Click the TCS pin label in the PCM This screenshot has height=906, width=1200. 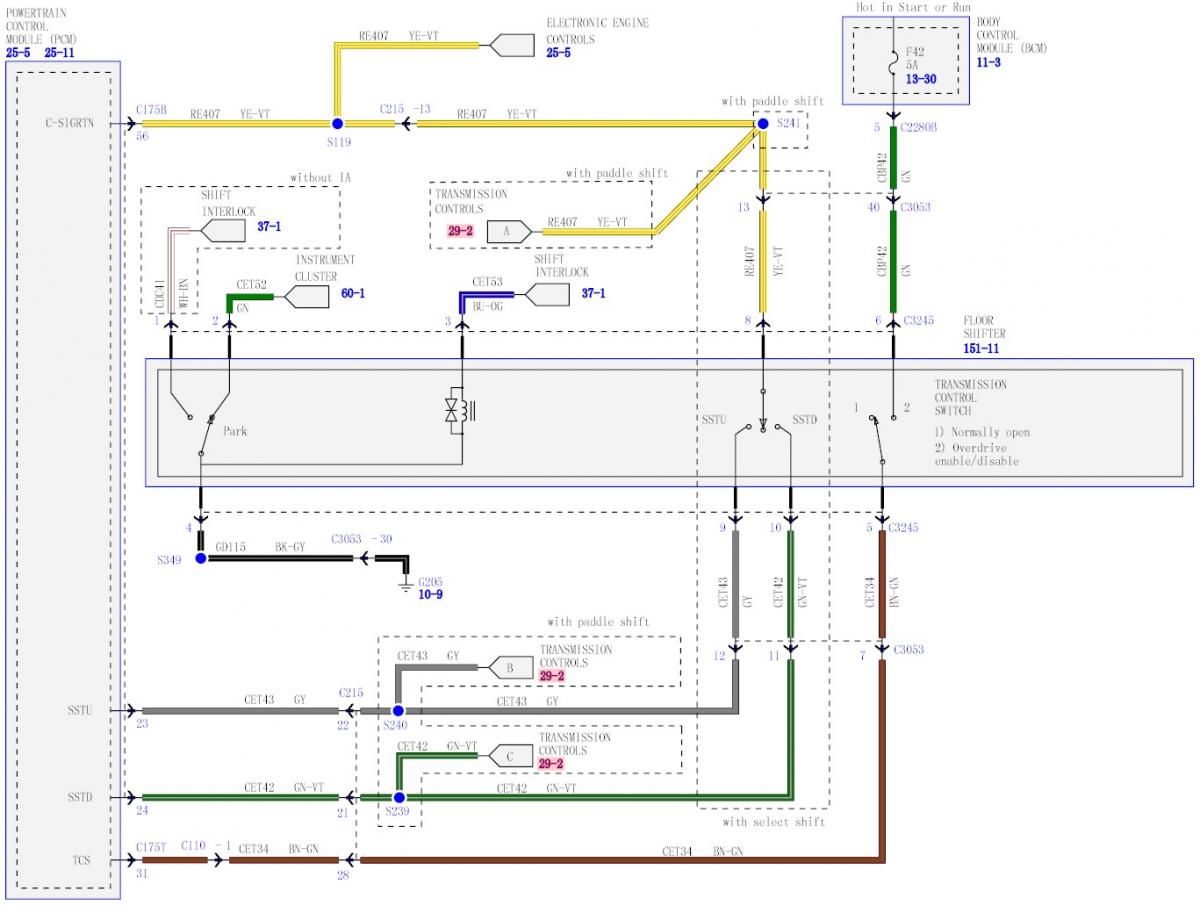(82, 860)
